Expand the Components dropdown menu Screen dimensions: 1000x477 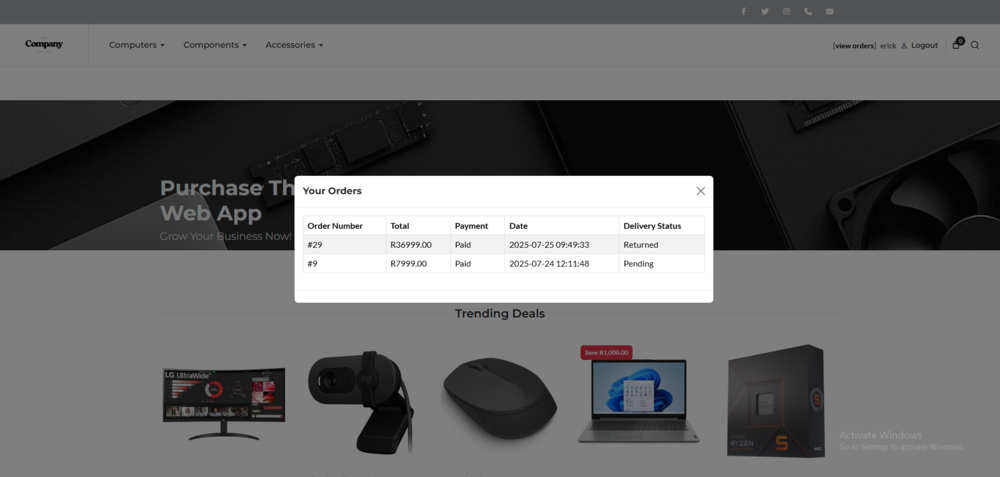(x=214, y=45)
